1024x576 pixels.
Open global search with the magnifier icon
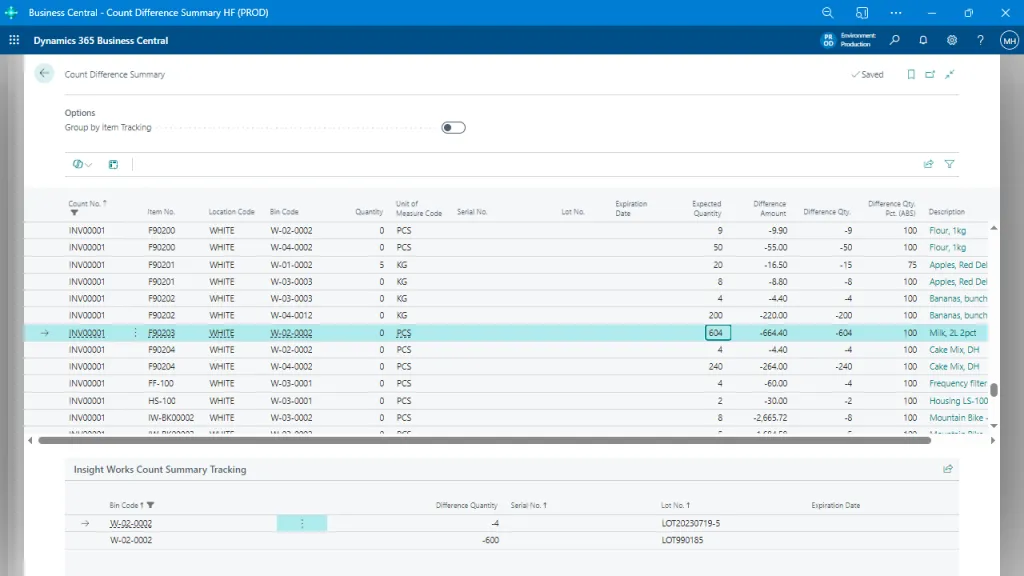point(894,40)
